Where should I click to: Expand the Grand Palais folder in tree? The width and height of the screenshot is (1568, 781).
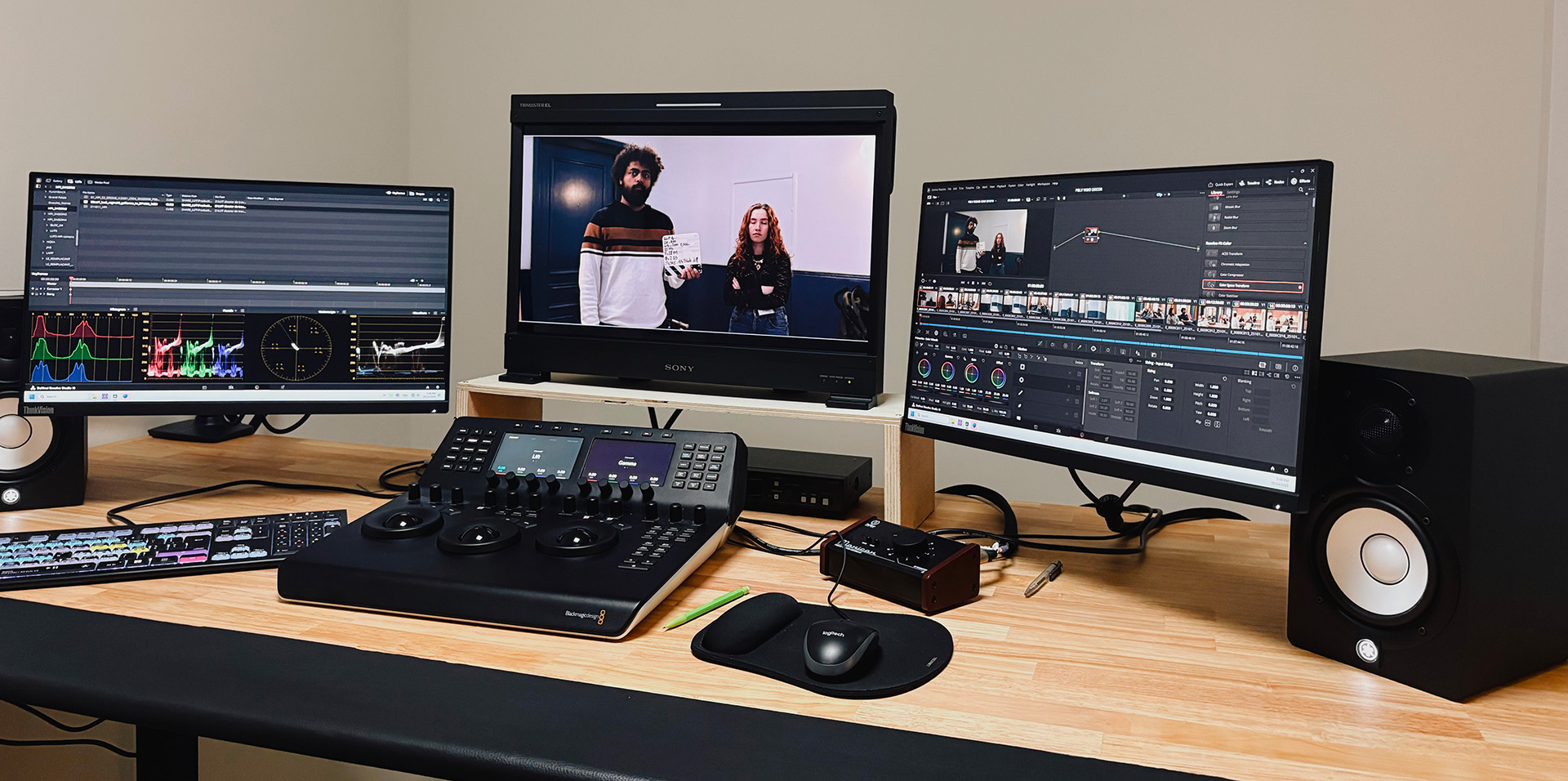[x=46, y=197]
